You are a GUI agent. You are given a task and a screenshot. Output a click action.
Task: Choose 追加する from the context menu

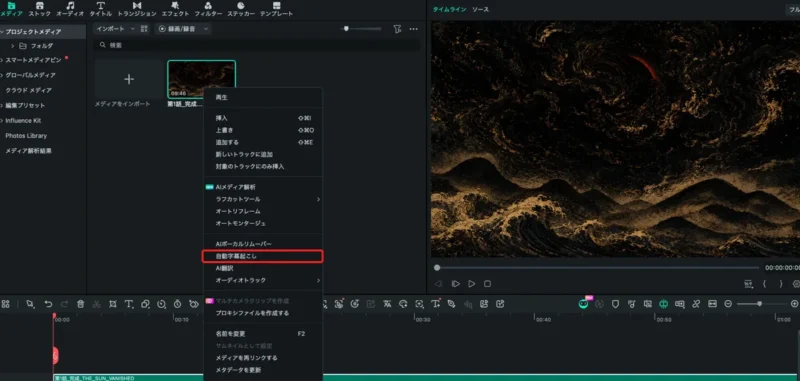click(x=263, y=142)
